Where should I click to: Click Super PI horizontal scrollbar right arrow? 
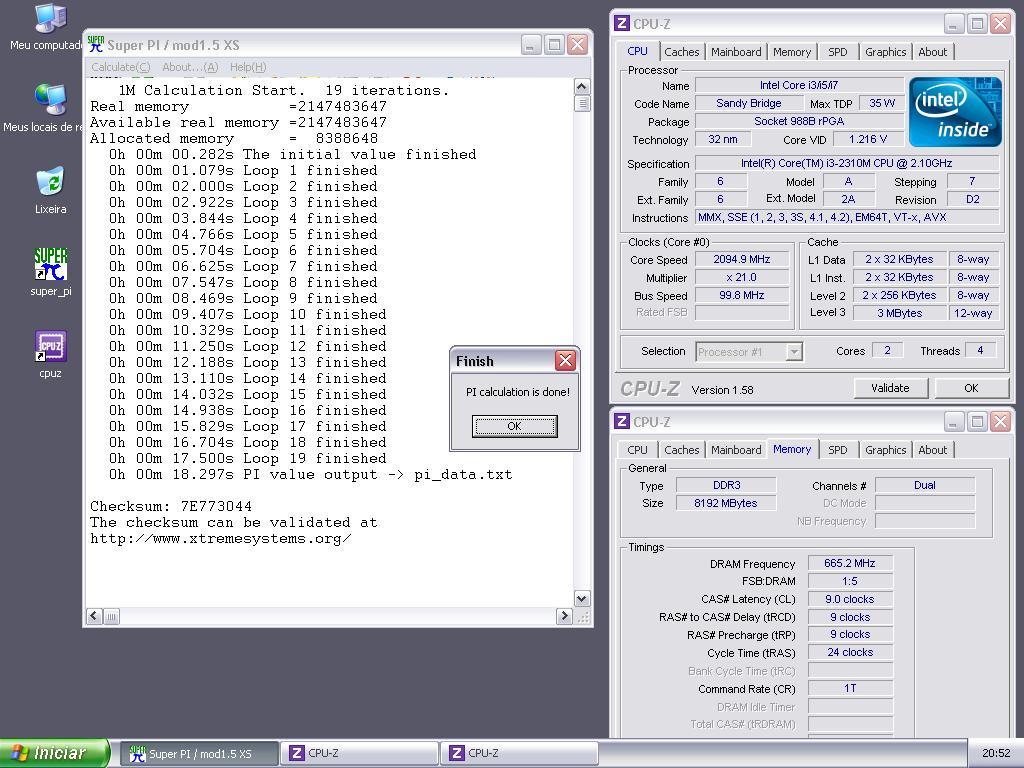[x=564, y=616]
